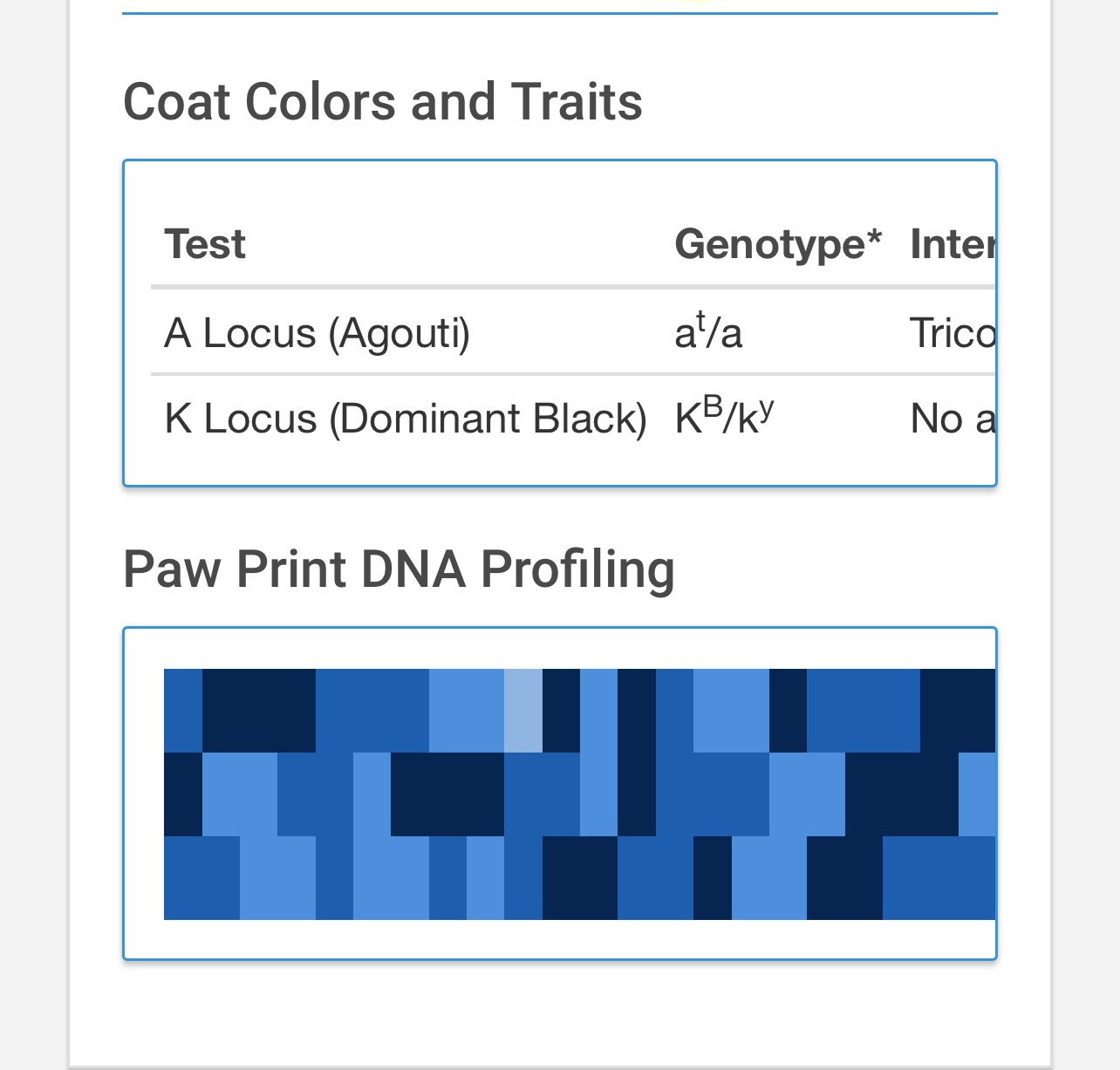Viewport: 1120px width, 1070px height.
Task: Click the "Coat Colors and Traits" heading
Action: click(x=382, y=102)
